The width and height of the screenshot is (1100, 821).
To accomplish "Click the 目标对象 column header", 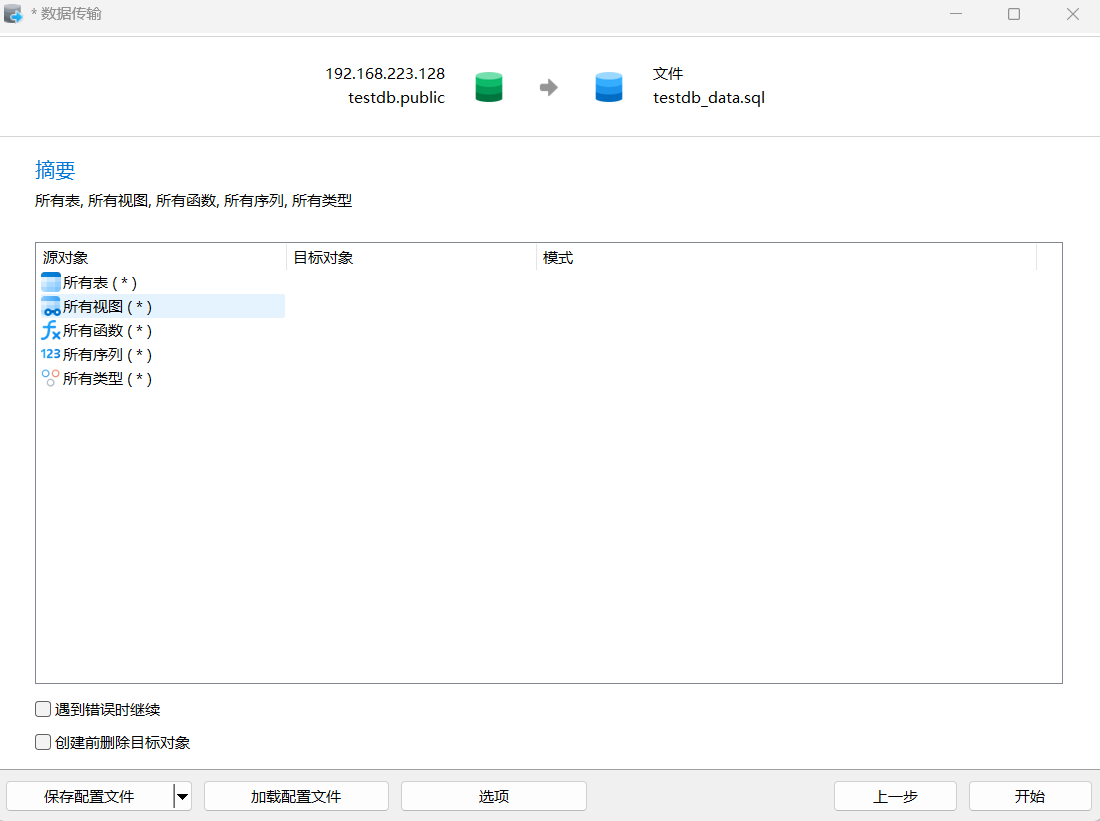I will 410,257.
